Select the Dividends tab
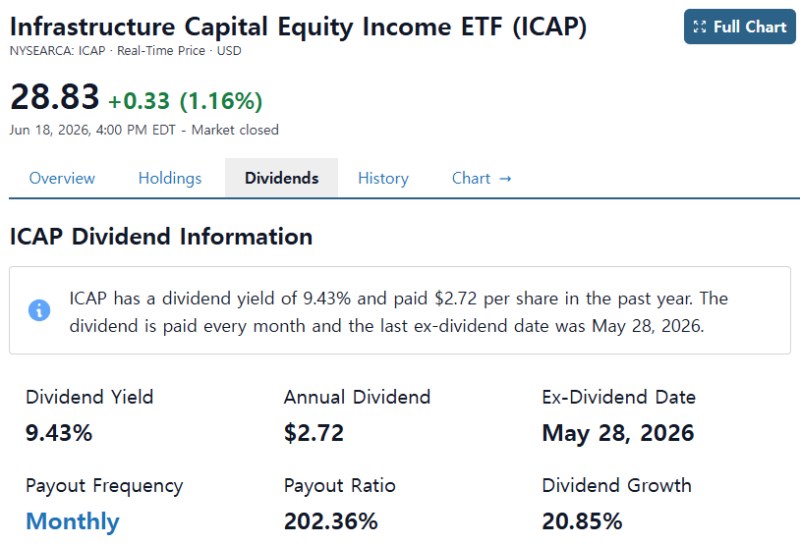Viewport: 800px width, 545px height. pyautogui.click(x=282, y=178)
